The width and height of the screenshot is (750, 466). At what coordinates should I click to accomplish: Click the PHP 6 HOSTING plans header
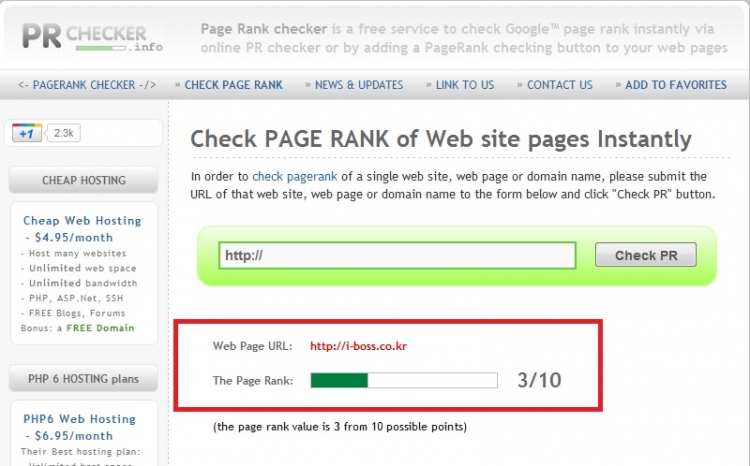pos(83,378)
